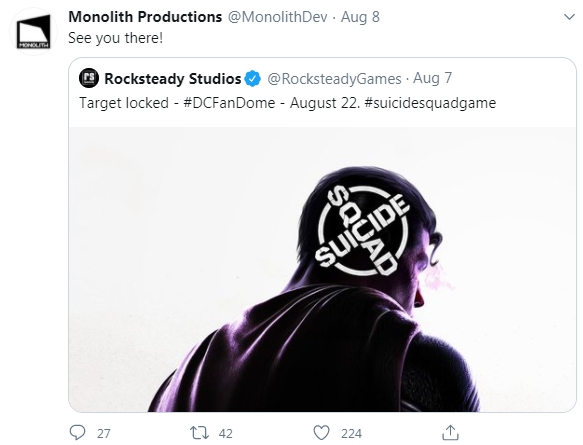This screenshot has height=445, width=583.
Task: Visit the @MonolithDev handle
Action: [x=277, y=17]
